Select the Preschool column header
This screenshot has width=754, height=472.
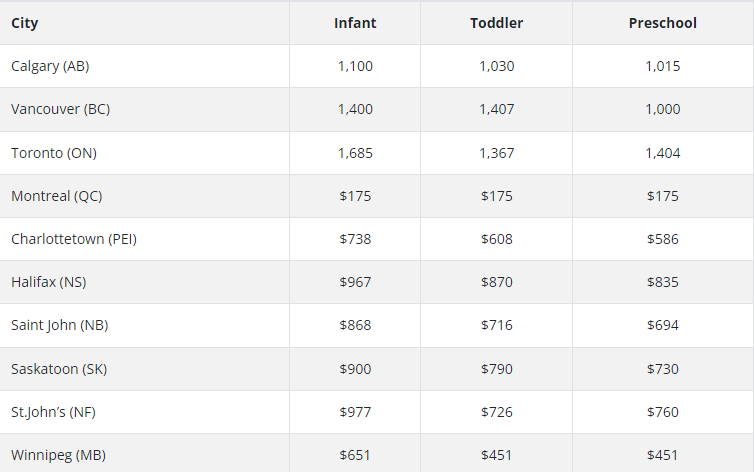coord(663,23)
